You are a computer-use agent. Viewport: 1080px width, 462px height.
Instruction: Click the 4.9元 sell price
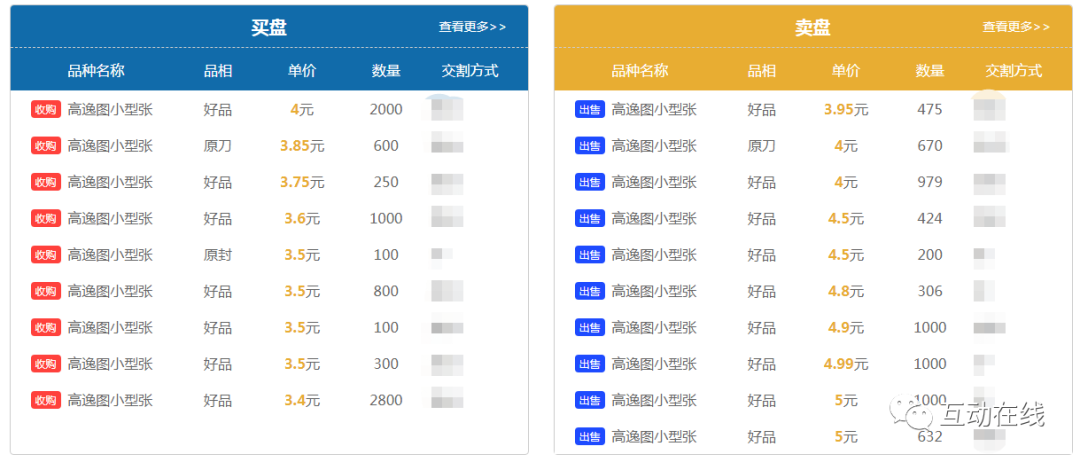click(x=846, y=328)
